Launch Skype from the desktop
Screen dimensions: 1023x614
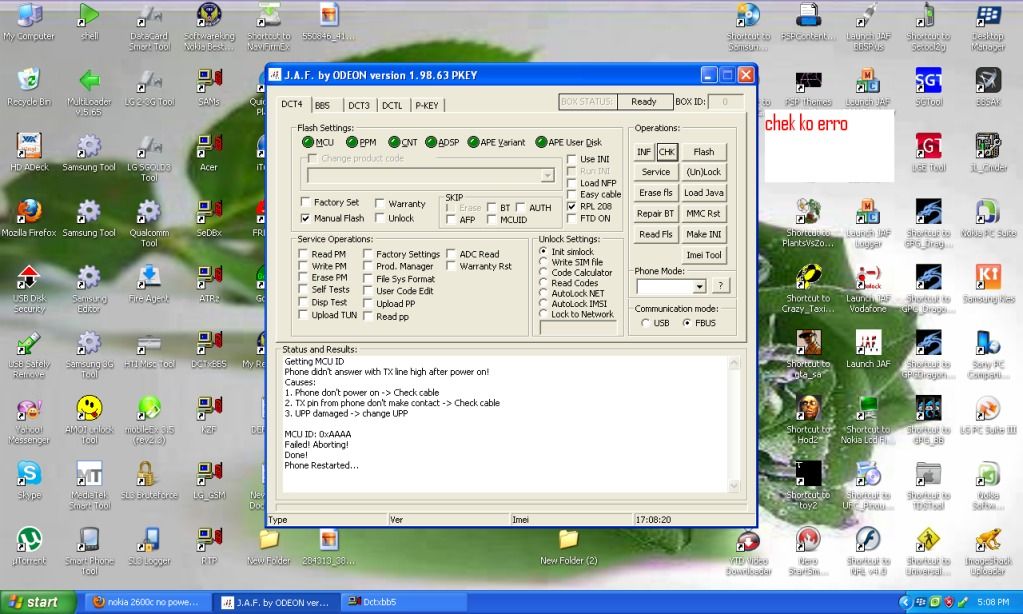(x=29, y=480)
